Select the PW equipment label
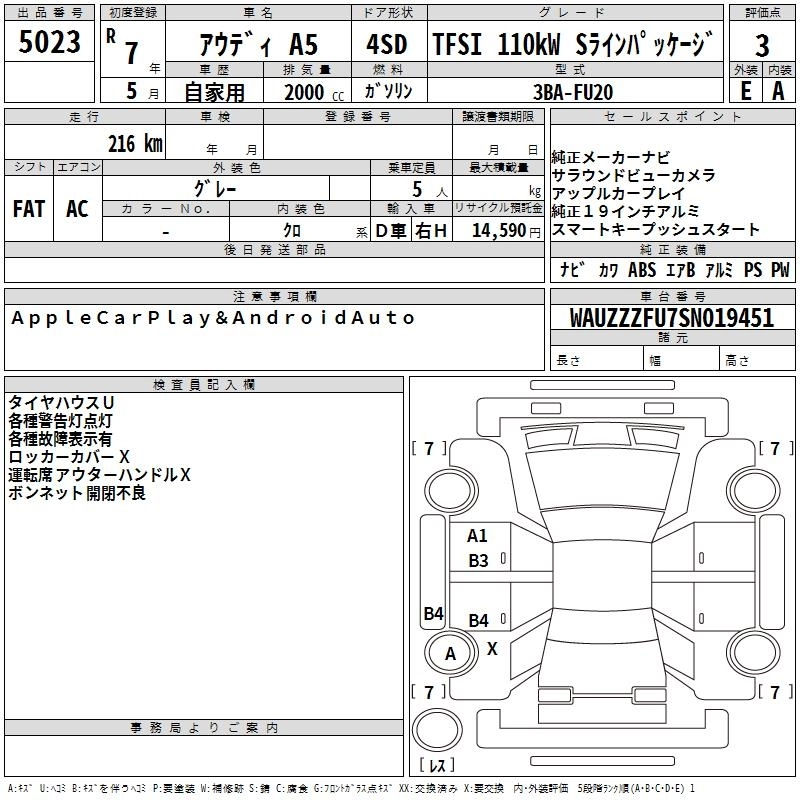Image resolution: width=800 pixels, height=800 pixels. 780,270
